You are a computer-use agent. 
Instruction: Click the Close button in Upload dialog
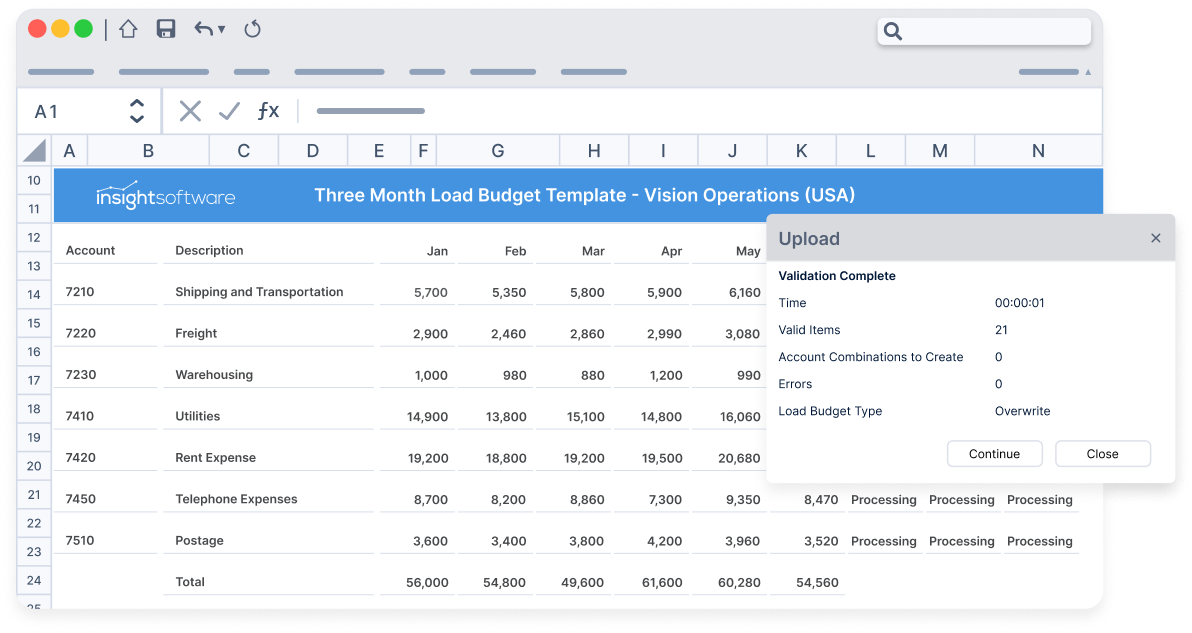(x=1102, y=454)
